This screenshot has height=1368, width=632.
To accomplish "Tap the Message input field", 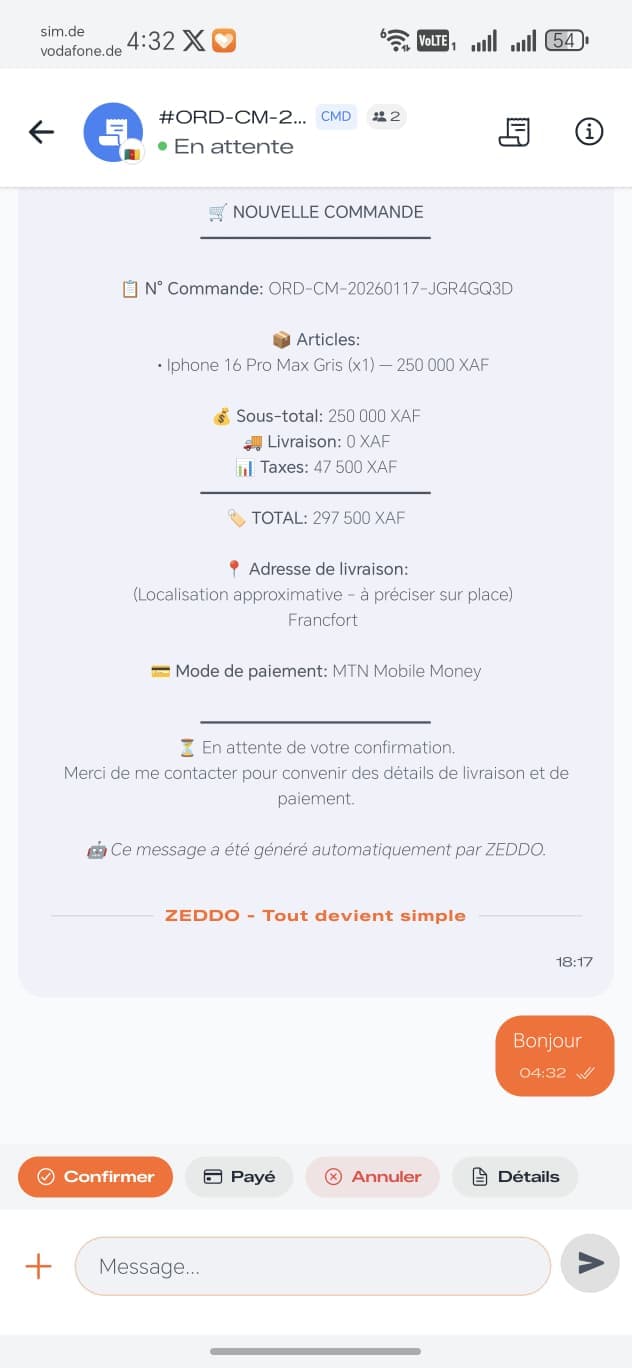I will pyautogui.click(x=312, y=1264).
